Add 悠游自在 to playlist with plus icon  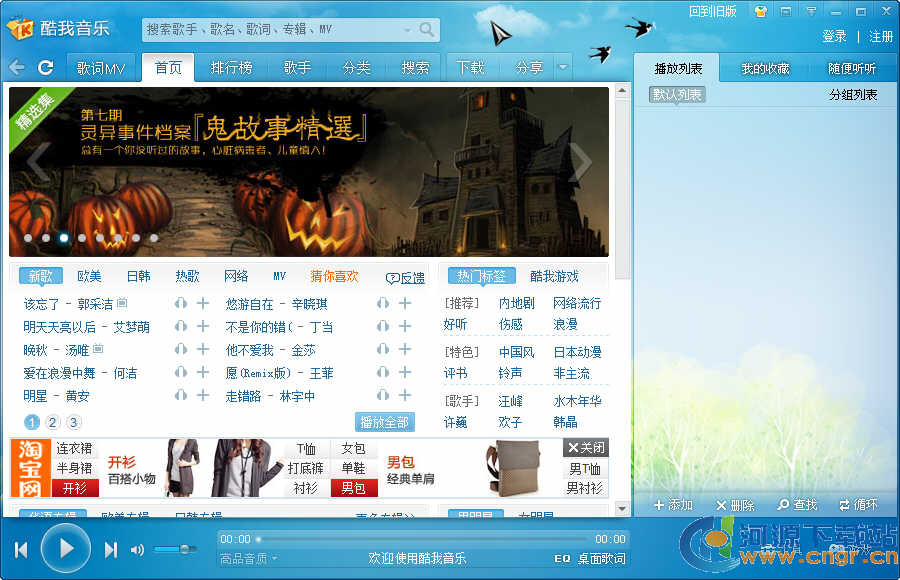click(405, 304)
